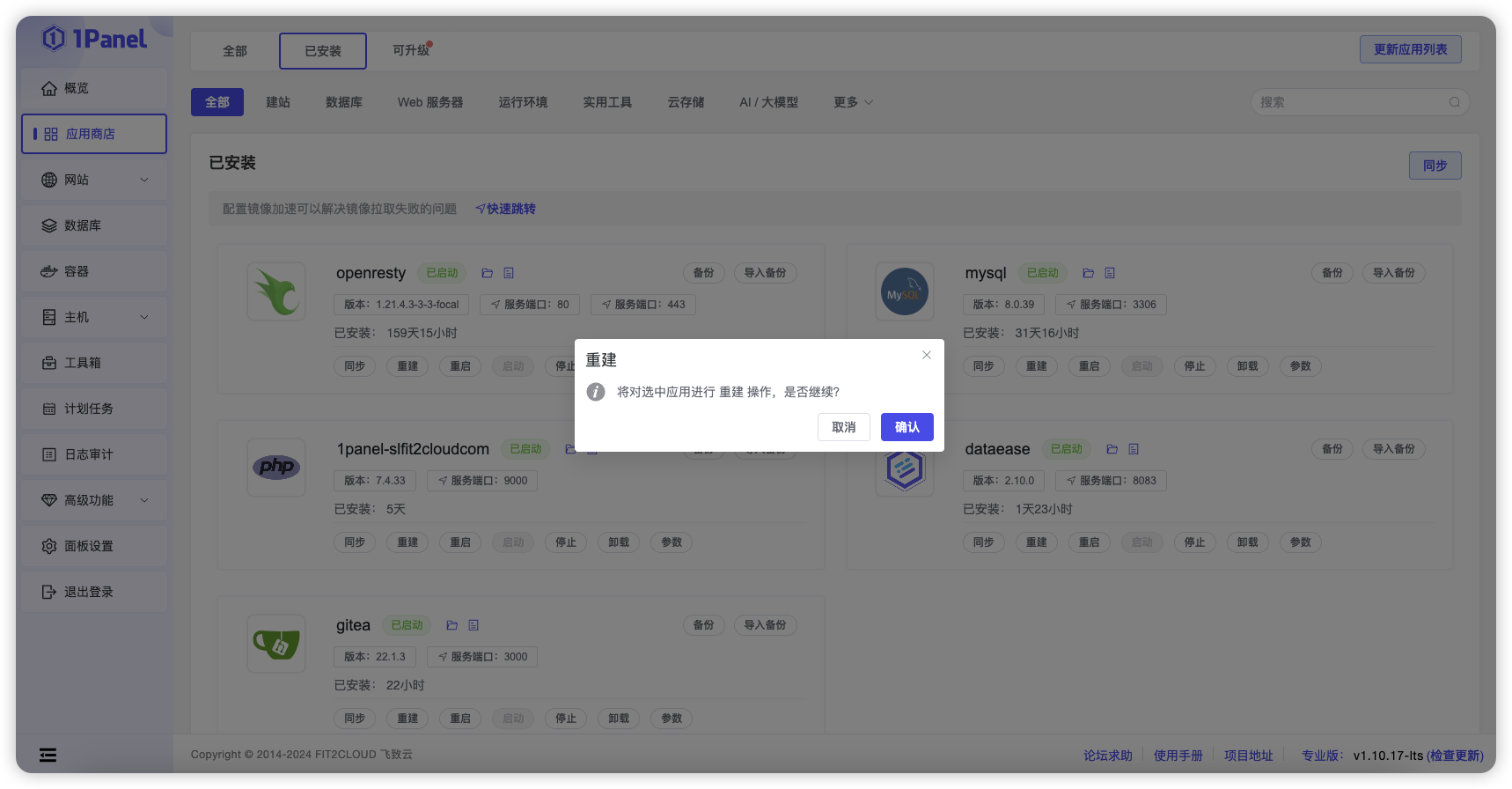
Task: Filter apps by 实用工具 category
Action: point(607,102)
